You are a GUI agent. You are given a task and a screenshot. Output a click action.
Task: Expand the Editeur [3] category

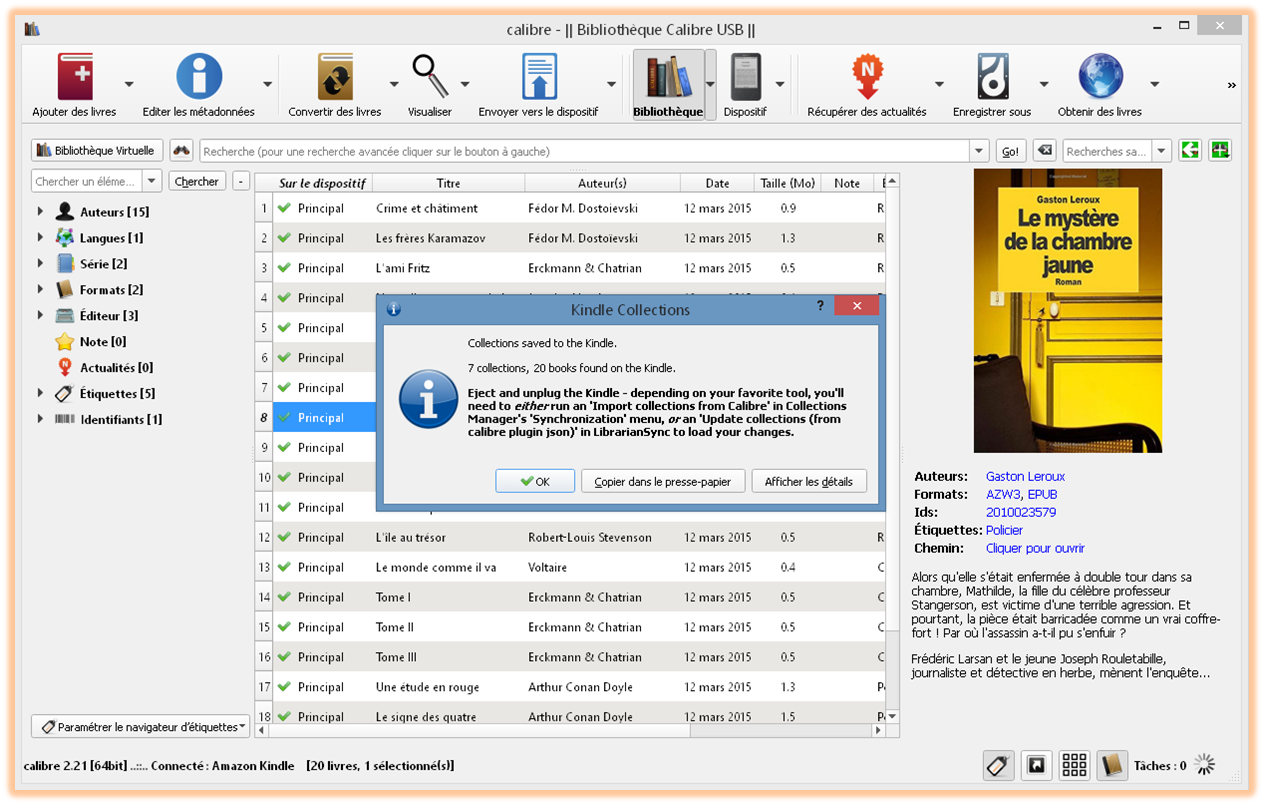[x=40, y=316]
